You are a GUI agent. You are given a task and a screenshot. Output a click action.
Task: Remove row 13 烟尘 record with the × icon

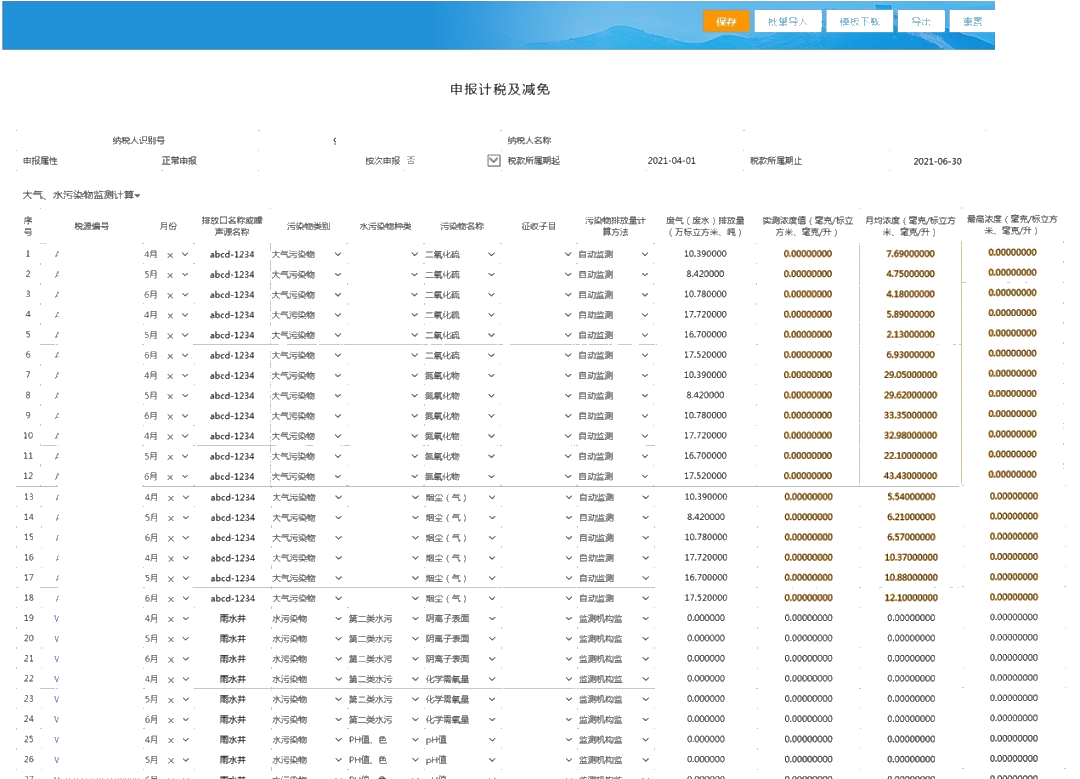click(x=169, y=497)
